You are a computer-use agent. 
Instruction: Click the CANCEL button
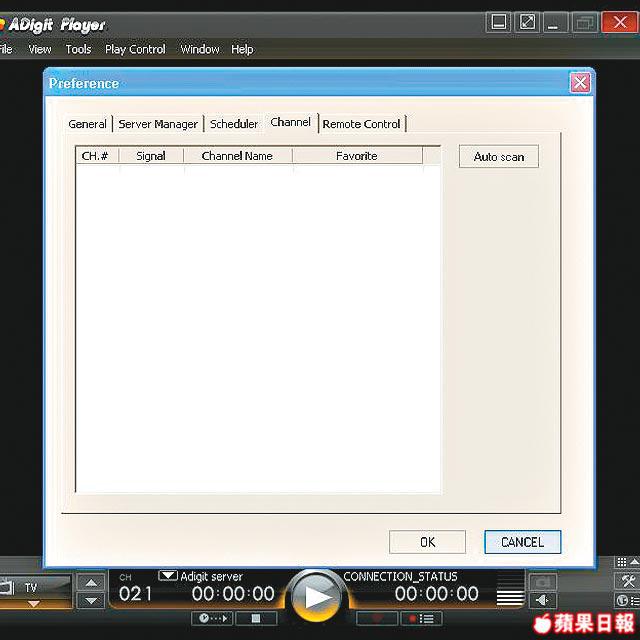[x=522, y=542]
